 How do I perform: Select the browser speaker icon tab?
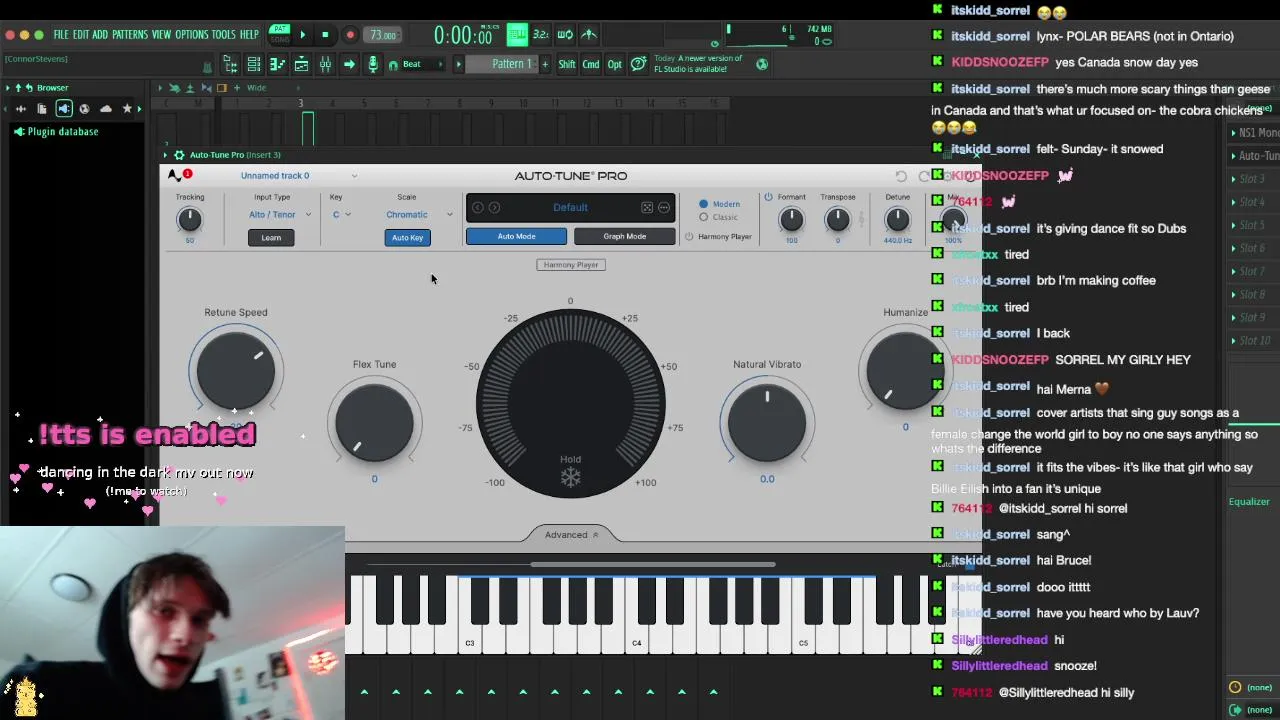63,108
